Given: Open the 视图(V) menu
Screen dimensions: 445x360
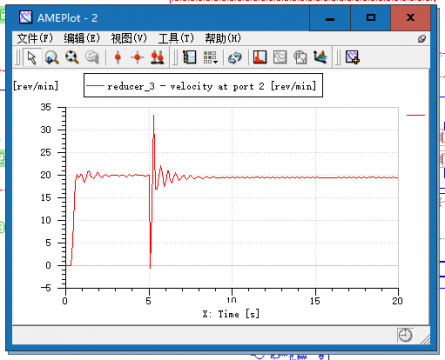Looking at the screenshot, I should point(129,38).
